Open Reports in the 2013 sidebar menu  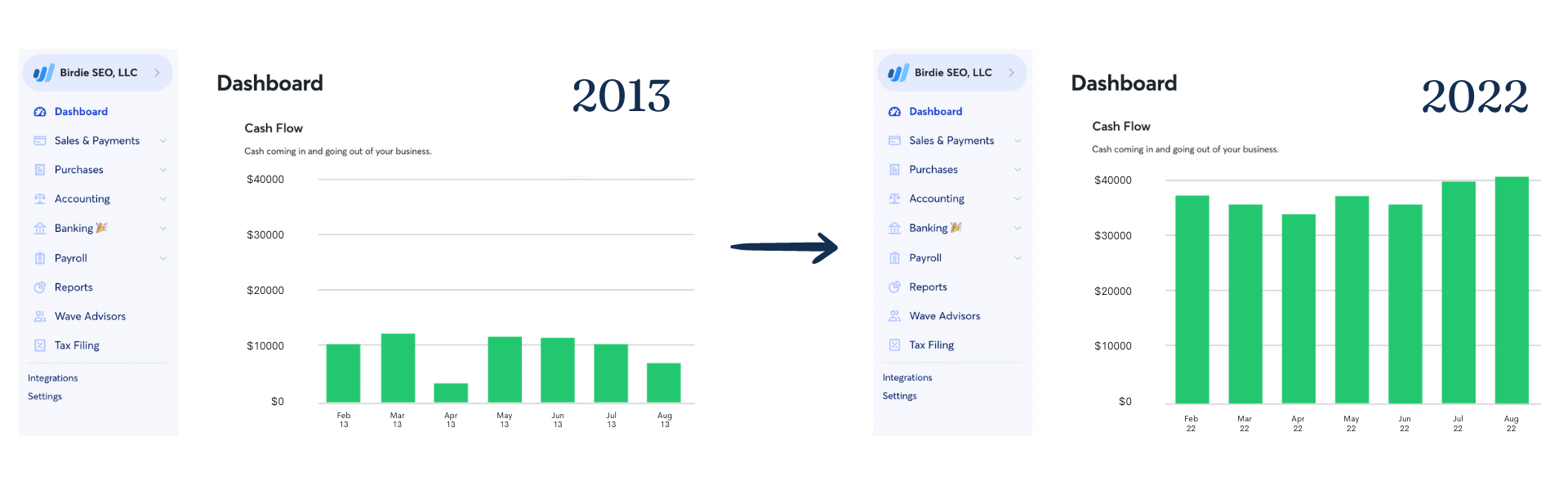(73, 287)
